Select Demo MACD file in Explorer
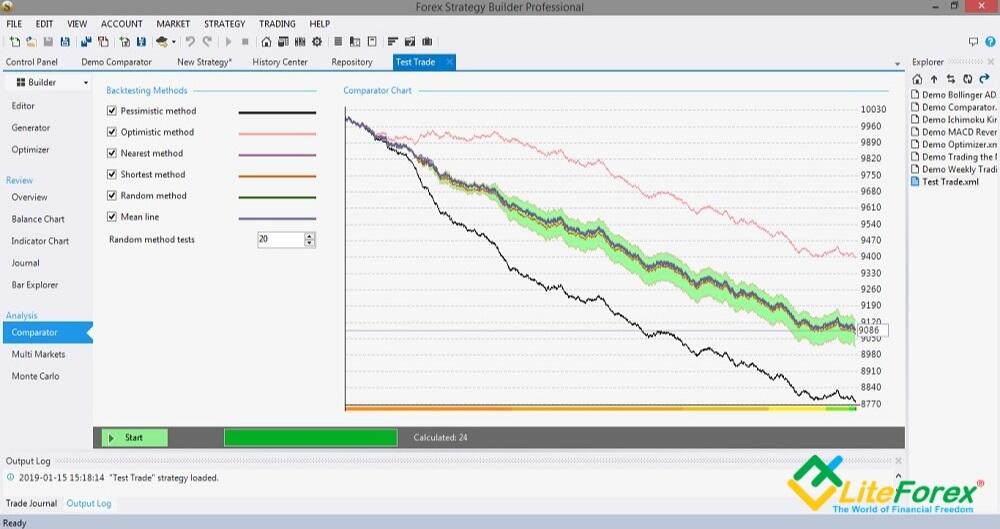This screenshot has height=529, width=1000. coord(954,132)
